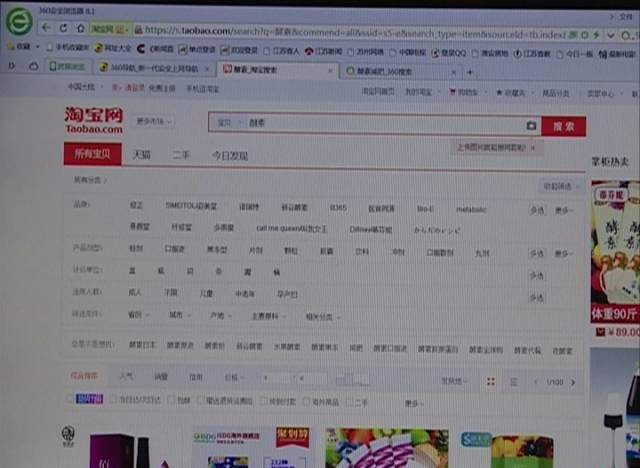Click in the search input field
This screenshot has width=640, height=468.
pos(385,124)
